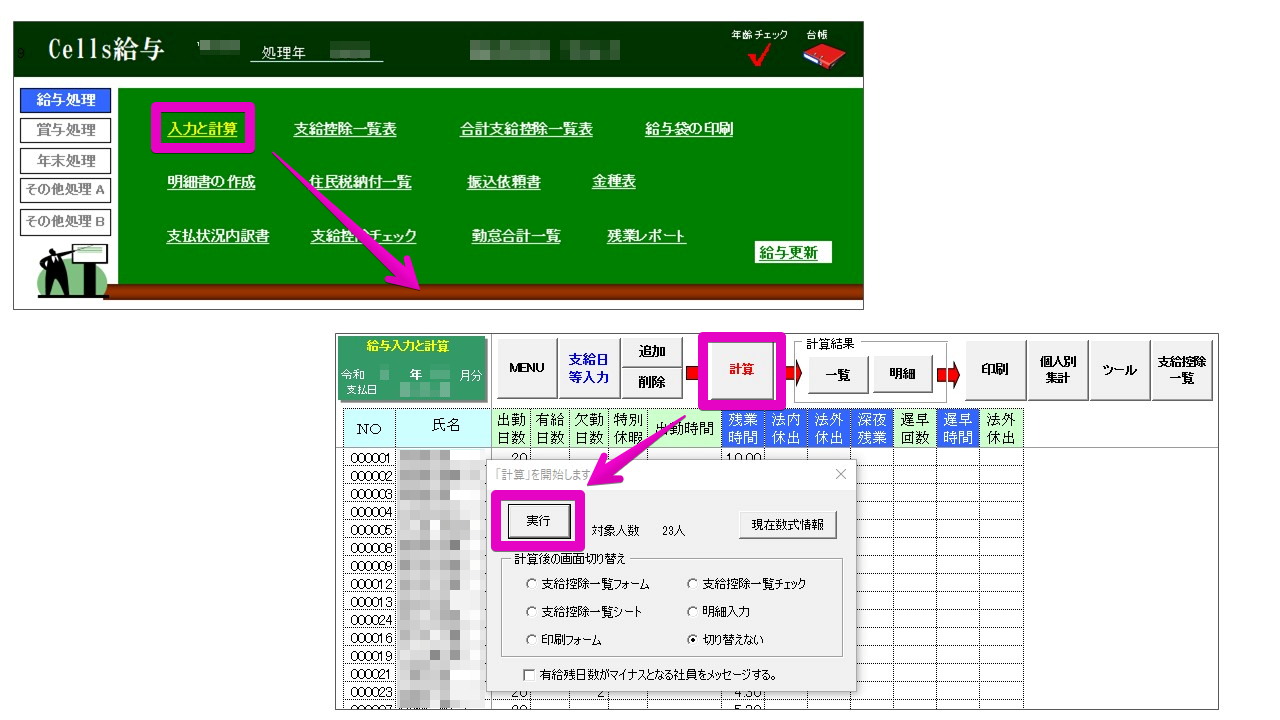
Task: Click the 遅早時間 column header
Action: (x=958, y=428)
